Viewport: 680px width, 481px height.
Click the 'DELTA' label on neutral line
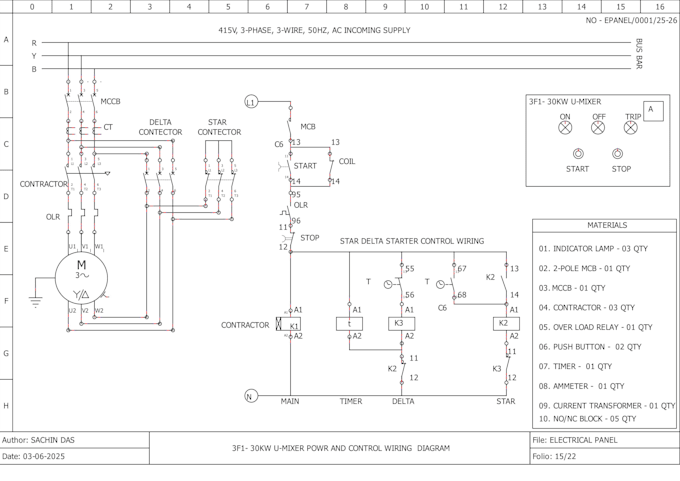[403, 401]
